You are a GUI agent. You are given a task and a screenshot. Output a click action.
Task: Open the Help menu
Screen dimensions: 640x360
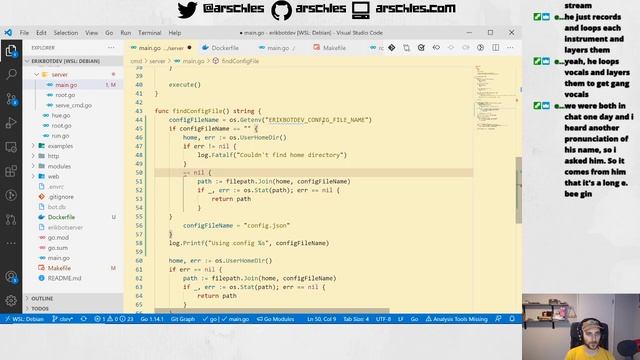pyautogui.click(x=175, y=33)
